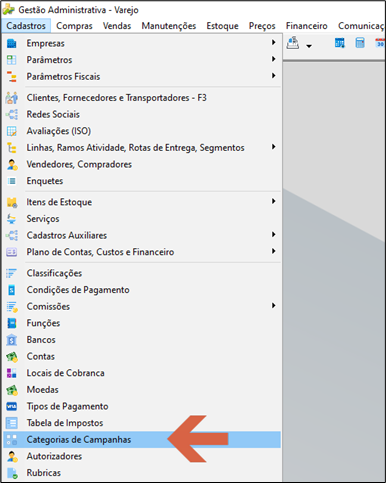Click the Serviços icon
The width and height of the screenshot is (386, 483).
(12, 219)
